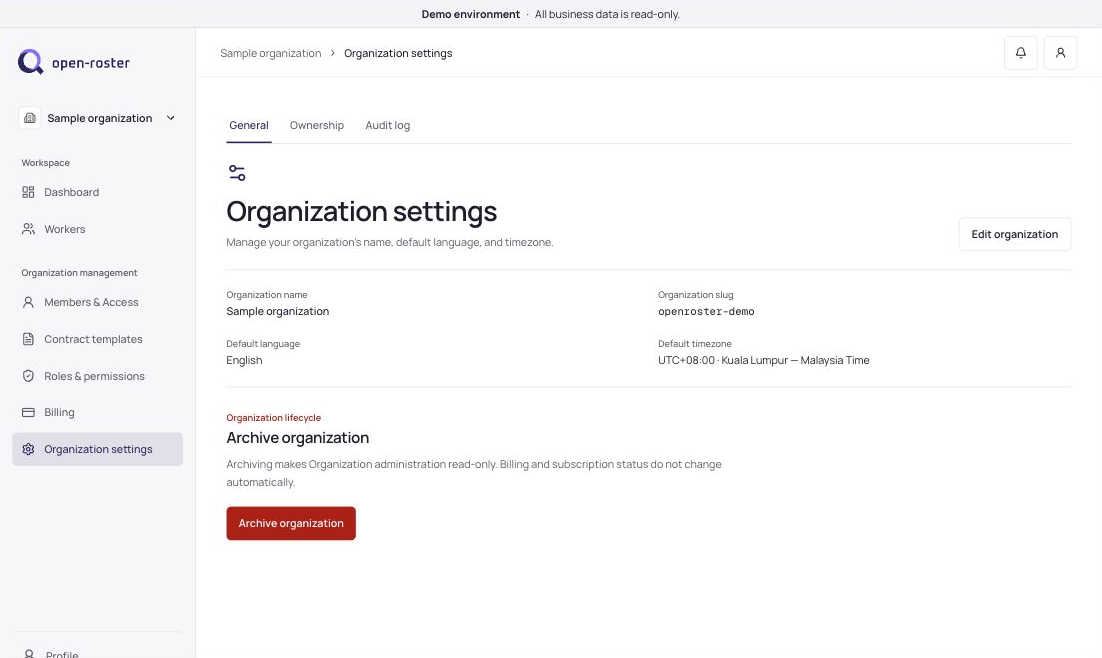Select Organization settings in sidebar
Image resolution: width=1102 pixels, height=658 pixels.
coord(98,449)
